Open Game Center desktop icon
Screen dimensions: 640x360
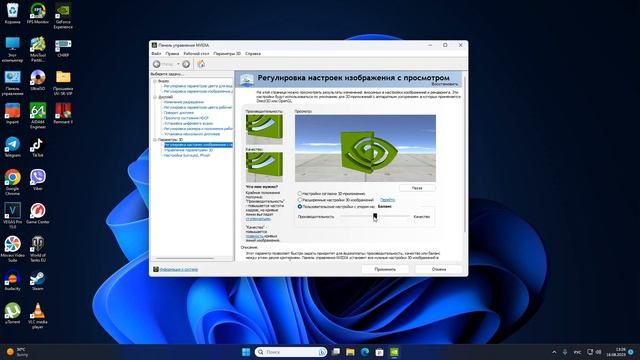click(38, 213)
